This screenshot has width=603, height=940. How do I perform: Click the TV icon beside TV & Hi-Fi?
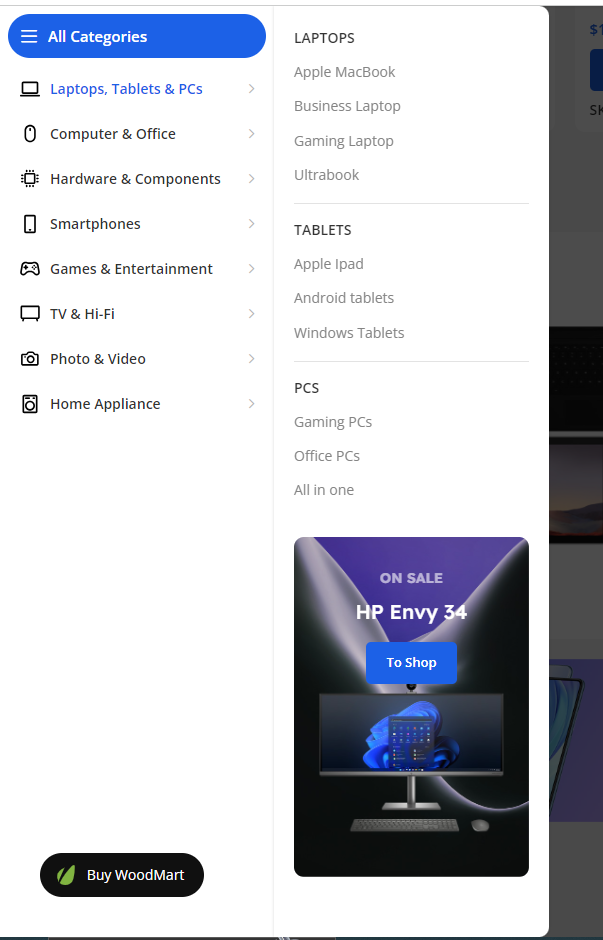29,314
